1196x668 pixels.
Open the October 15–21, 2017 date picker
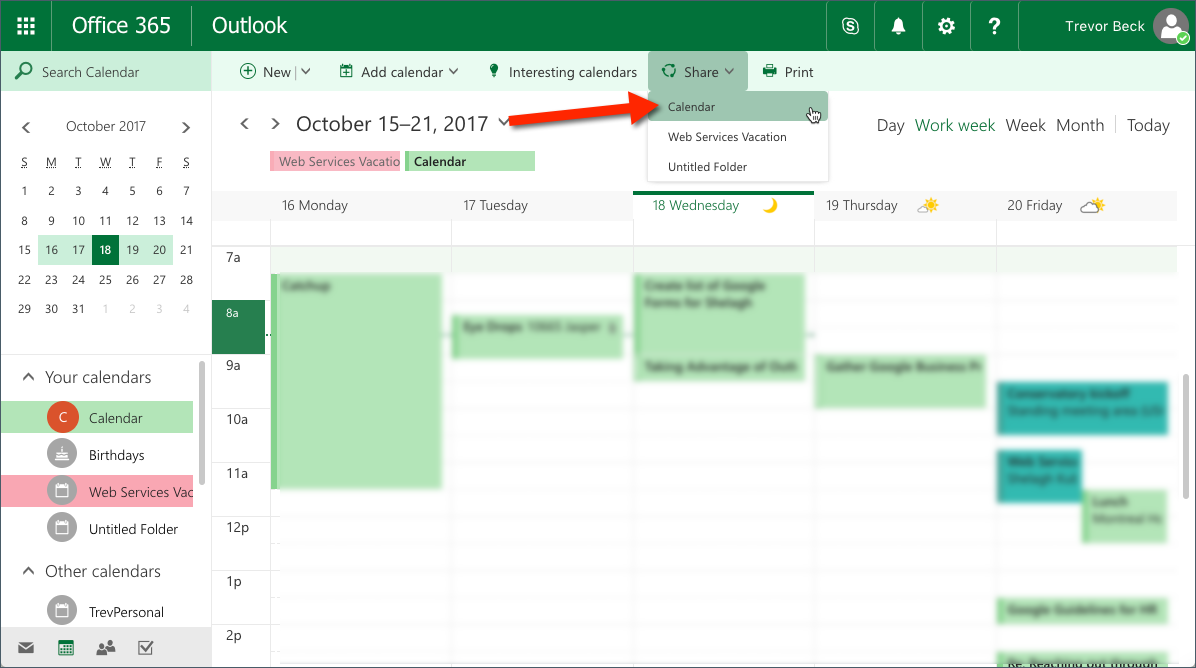tap(403, 124)
